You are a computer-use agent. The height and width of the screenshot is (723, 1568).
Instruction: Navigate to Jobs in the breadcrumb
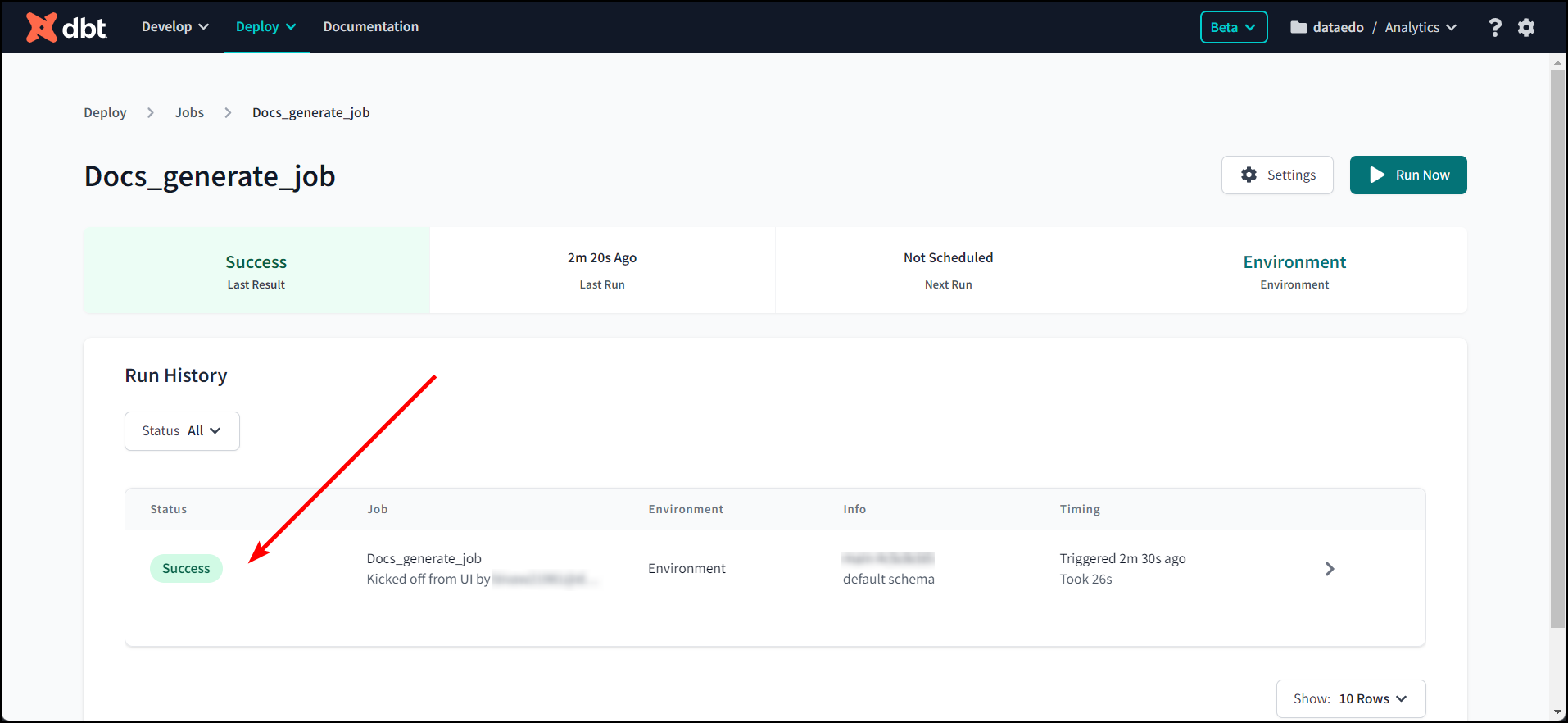click(189, 113)
